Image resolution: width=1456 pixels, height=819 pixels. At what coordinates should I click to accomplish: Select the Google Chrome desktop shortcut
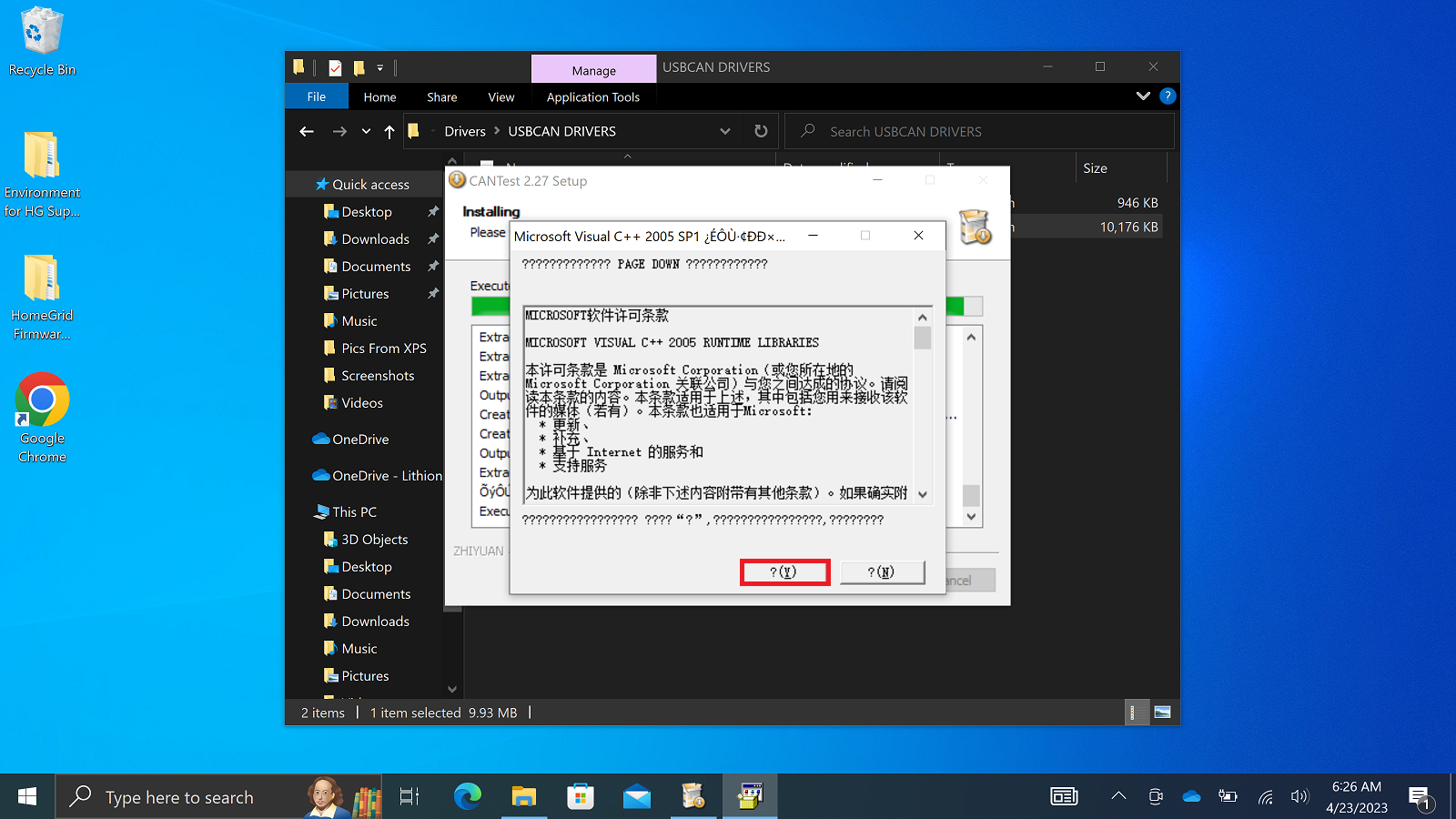point(42,419)
